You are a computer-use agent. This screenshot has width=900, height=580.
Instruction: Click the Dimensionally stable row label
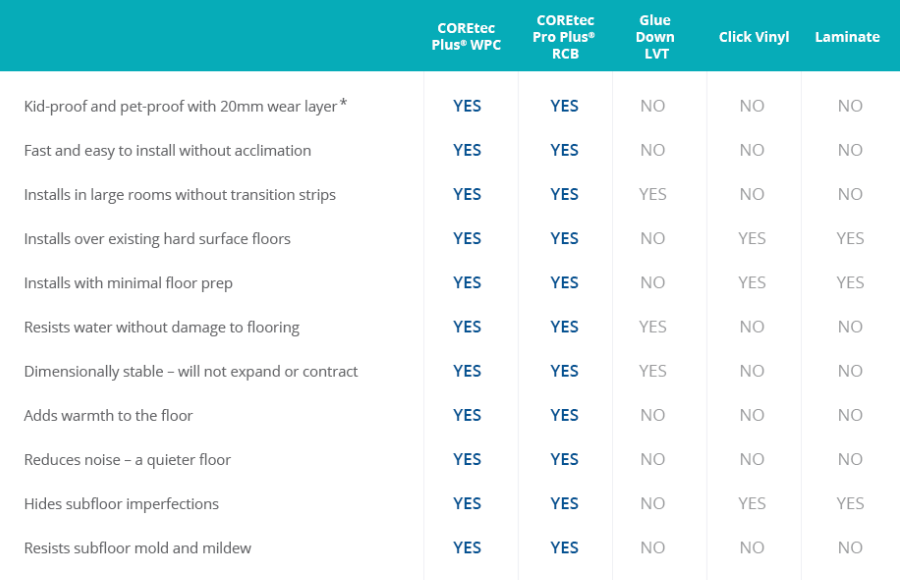(191, 372)
